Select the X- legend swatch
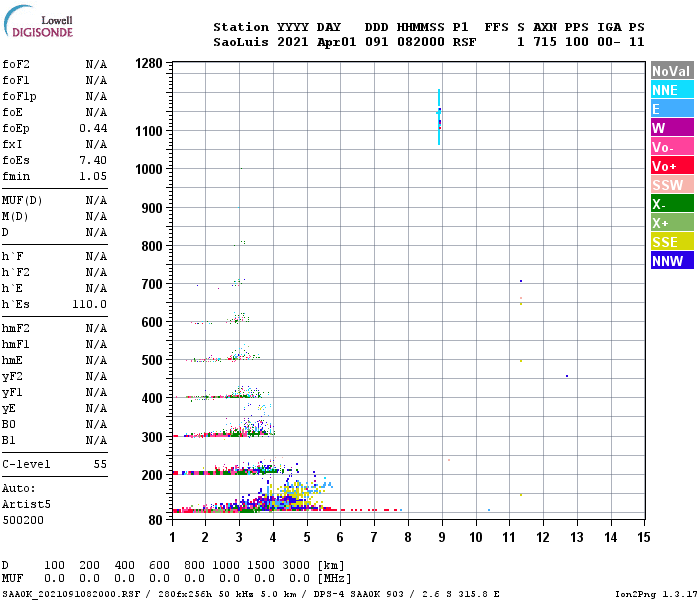700x600 pixels. (x=672, y=204)
